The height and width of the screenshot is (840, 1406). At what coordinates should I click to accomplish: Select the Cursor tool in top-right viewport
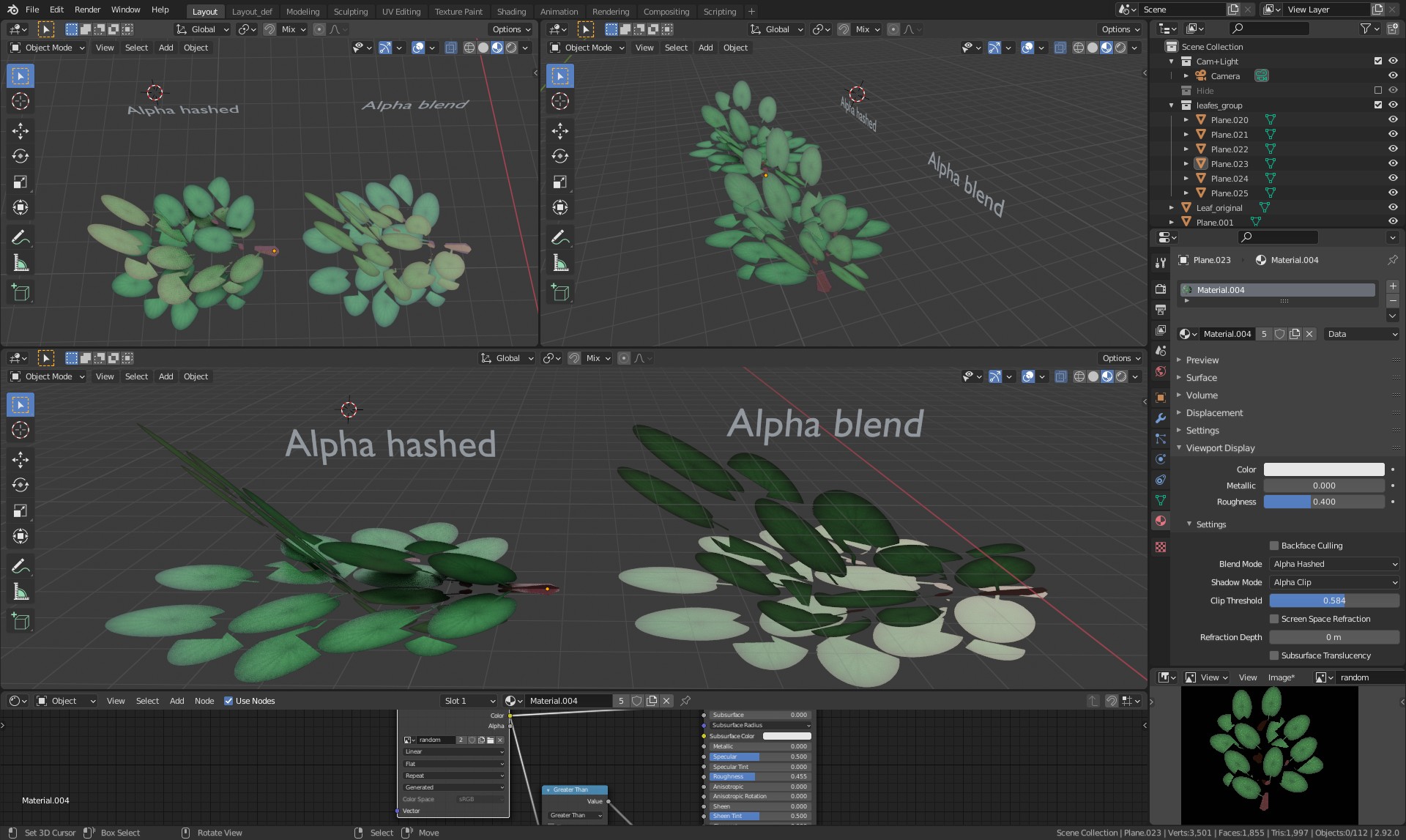coord(560,101)
